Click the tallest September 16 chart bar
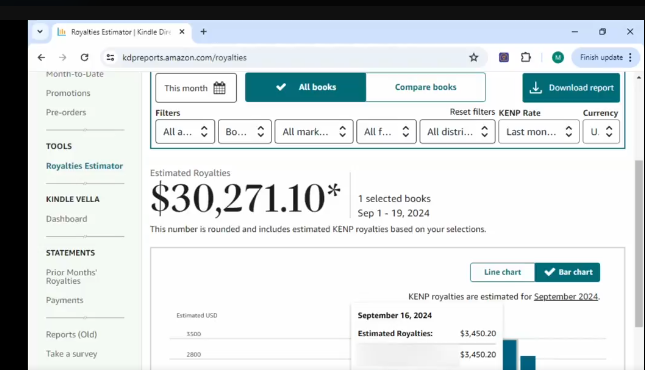Image resolution: width=645 pixels, height=370 pixels. click(510, 355)
